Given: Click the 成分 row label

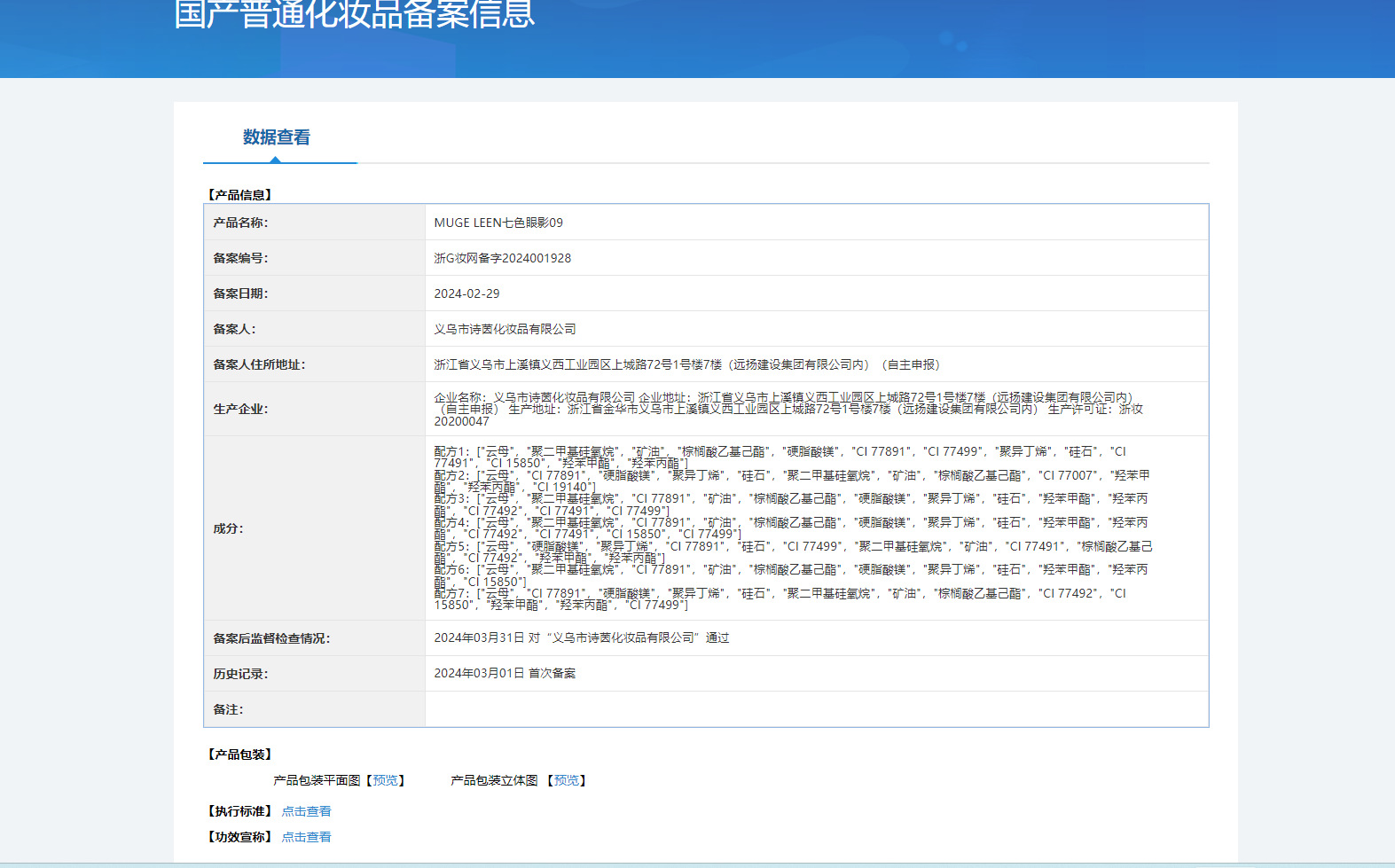Looking at the screenshot, I should click(x=228, y=528).
